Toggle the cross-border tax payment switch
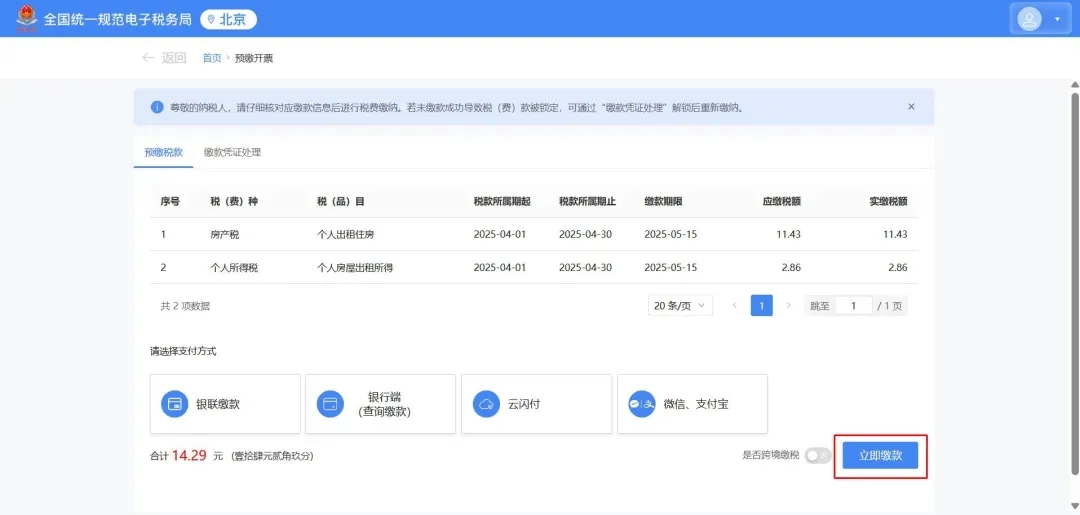1080x515 pixels. 817,455
